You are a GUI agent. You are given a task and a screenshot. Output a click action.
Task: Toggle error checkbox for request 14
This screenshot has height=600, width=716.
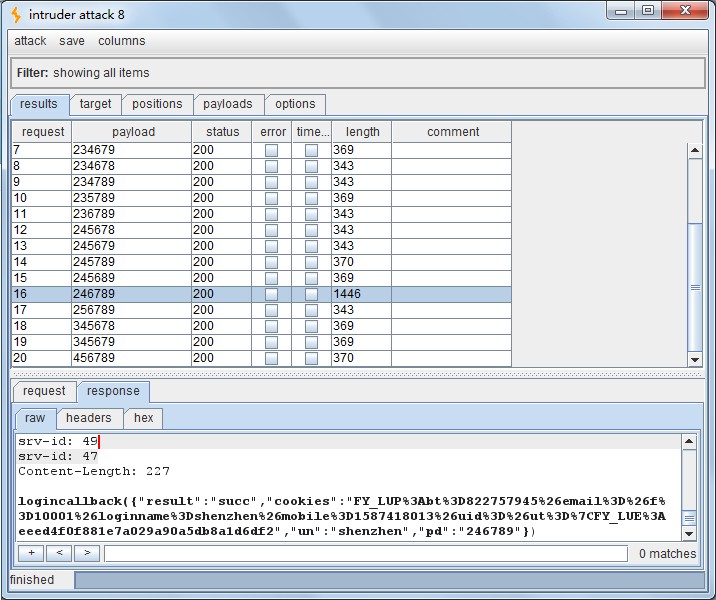[x=272, y=262]
